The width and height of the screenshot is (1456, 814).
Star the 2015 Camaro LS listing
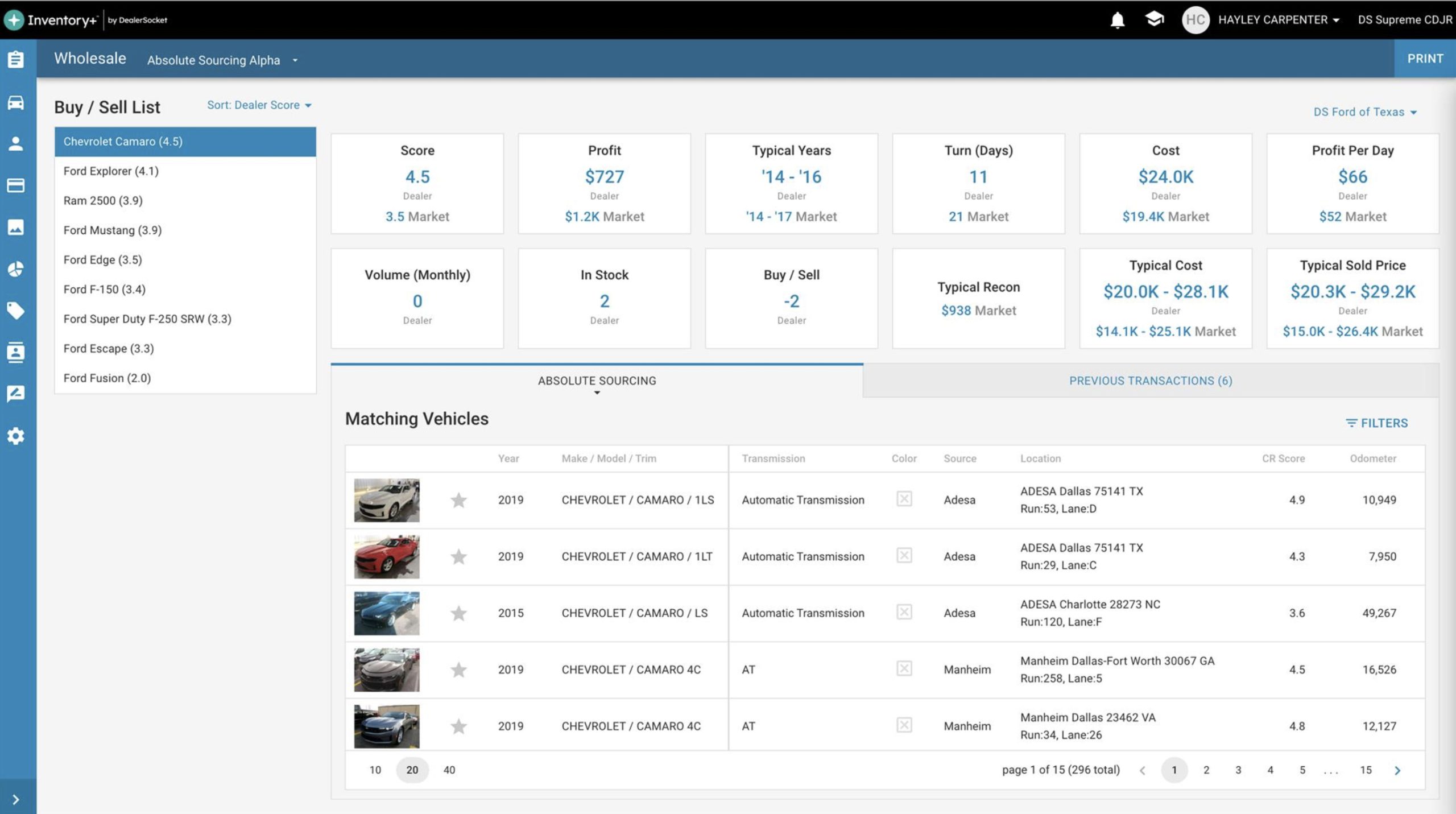(x=458, y=613)
